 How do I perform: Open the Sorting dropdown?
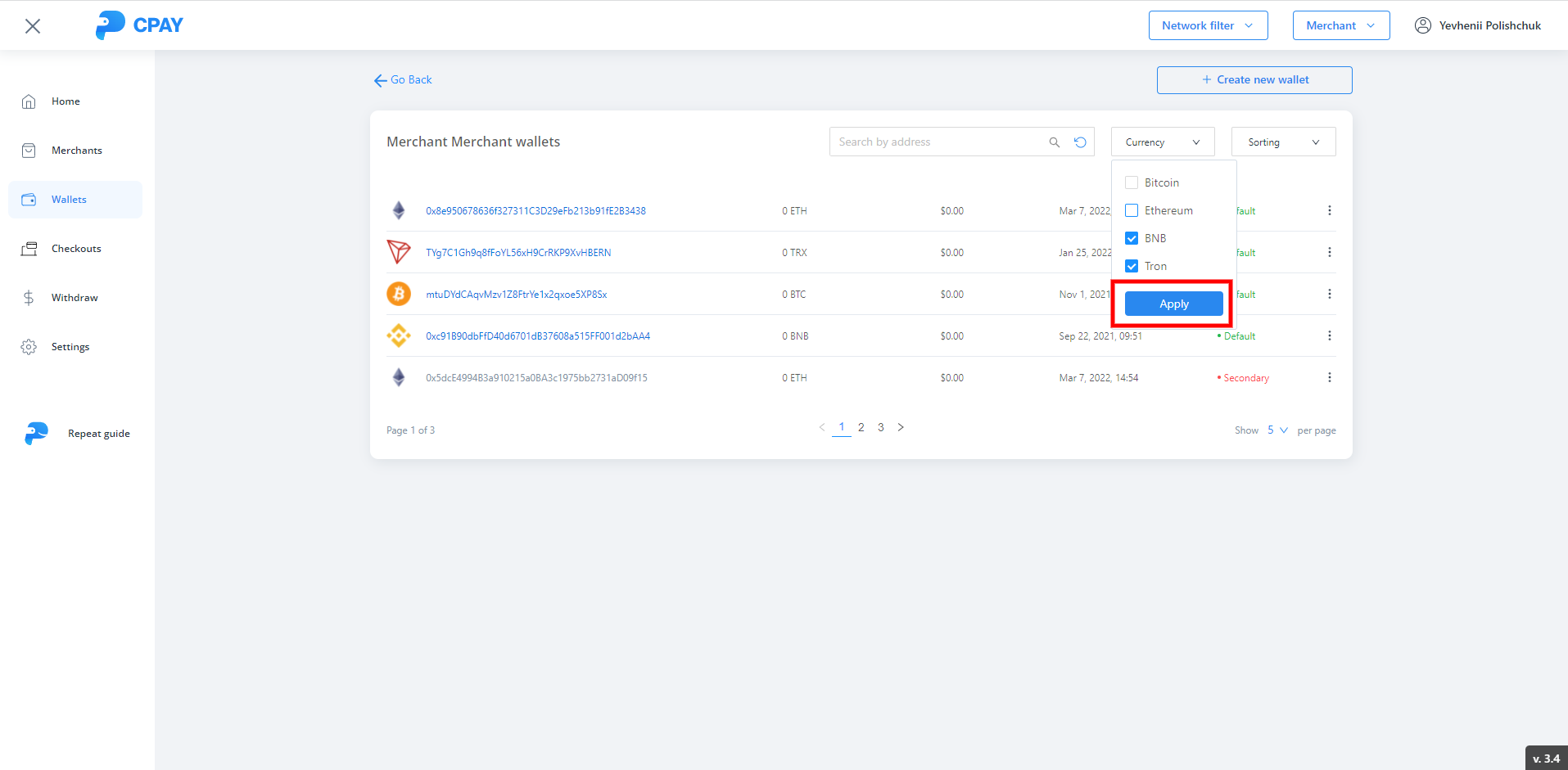1283,142
